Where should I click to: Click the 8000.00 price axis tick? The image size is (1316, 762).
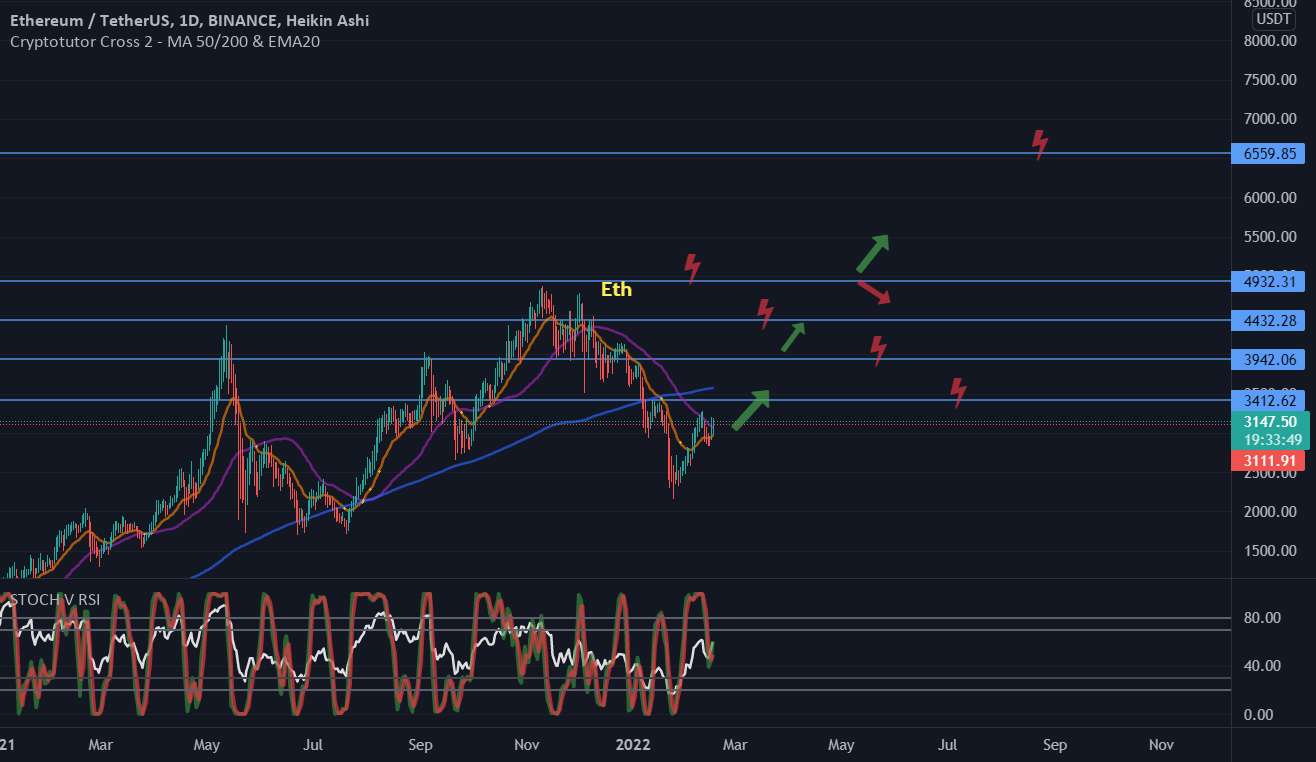(1270, 41)
